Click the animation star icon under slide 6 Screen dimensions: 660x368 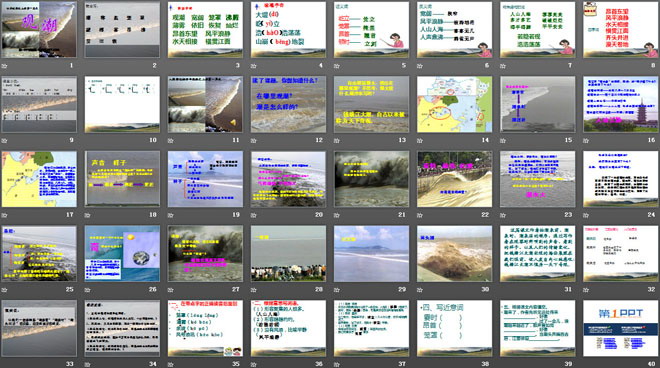(x=420, y=66)
